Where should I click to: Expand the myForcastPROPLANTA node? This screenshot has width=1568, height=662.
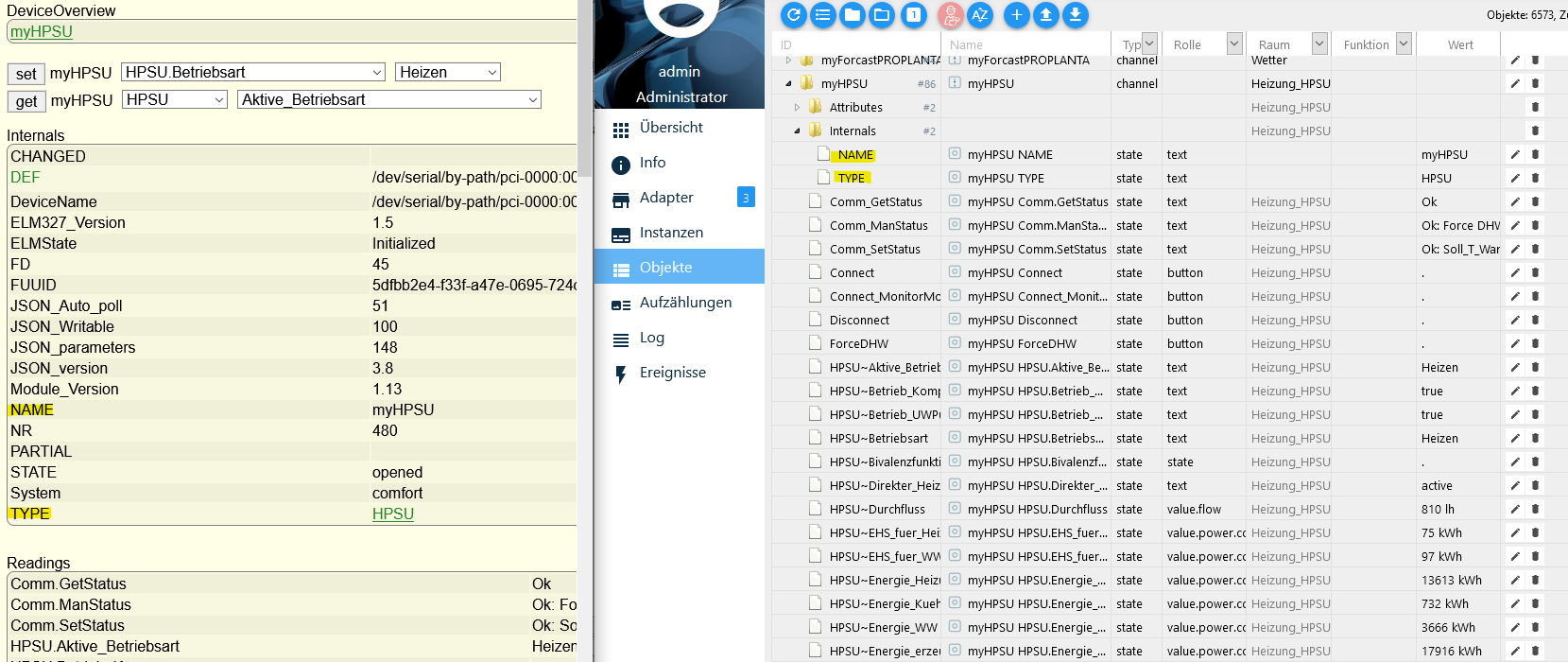[788, 60]
